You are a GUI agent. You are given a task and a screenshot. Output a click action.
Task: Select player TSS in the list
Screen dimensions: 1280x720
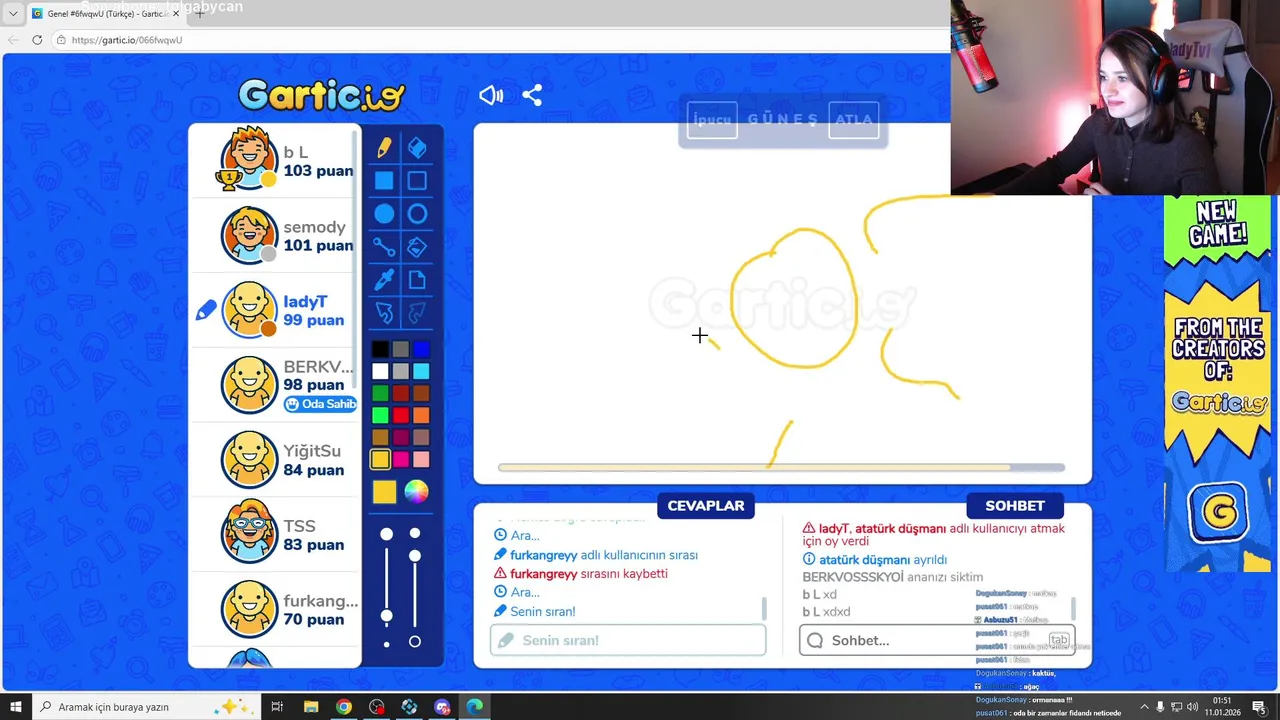pos(275,535)
